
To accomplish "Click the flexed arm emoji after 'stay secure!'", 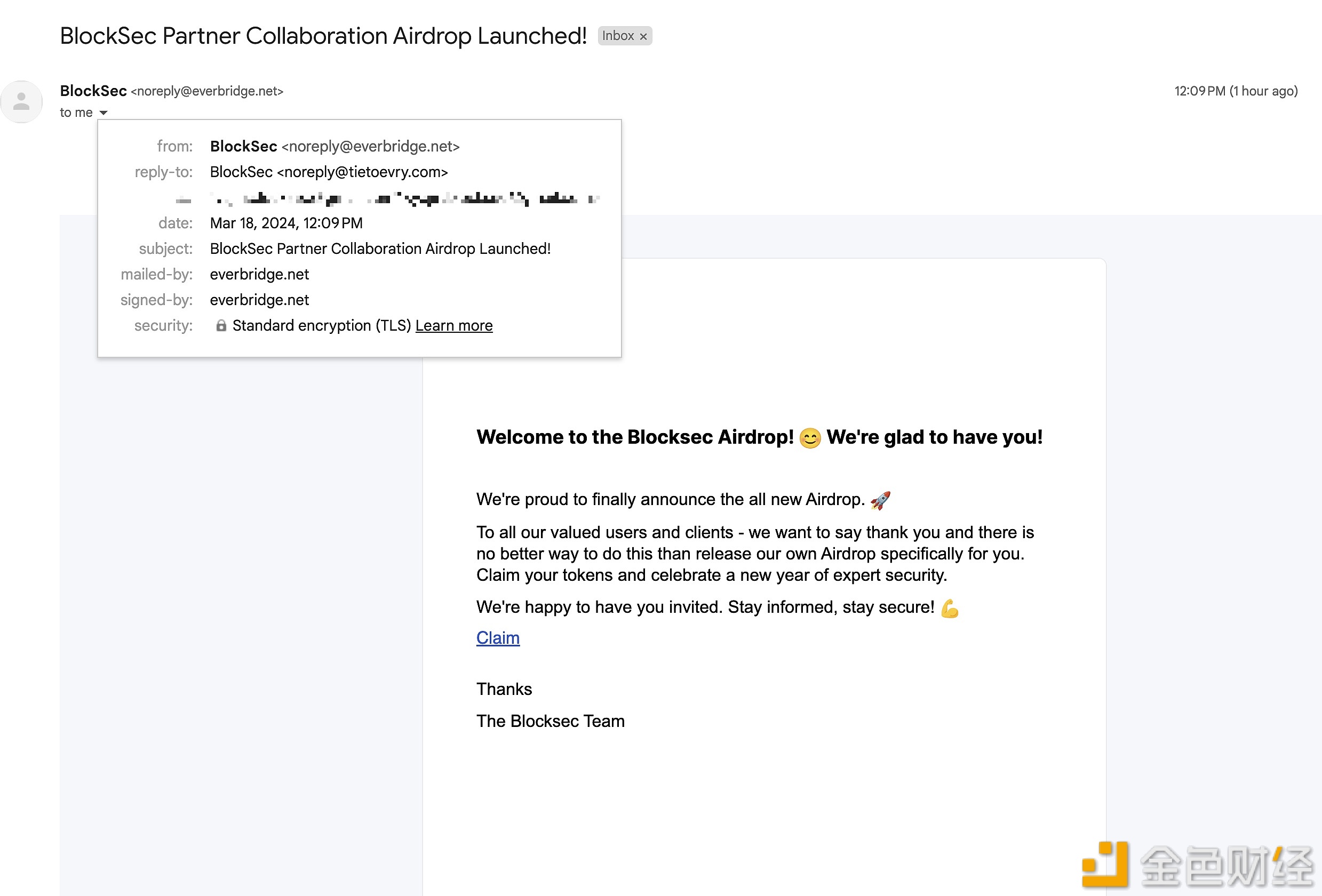I will (x=950, y=608).
